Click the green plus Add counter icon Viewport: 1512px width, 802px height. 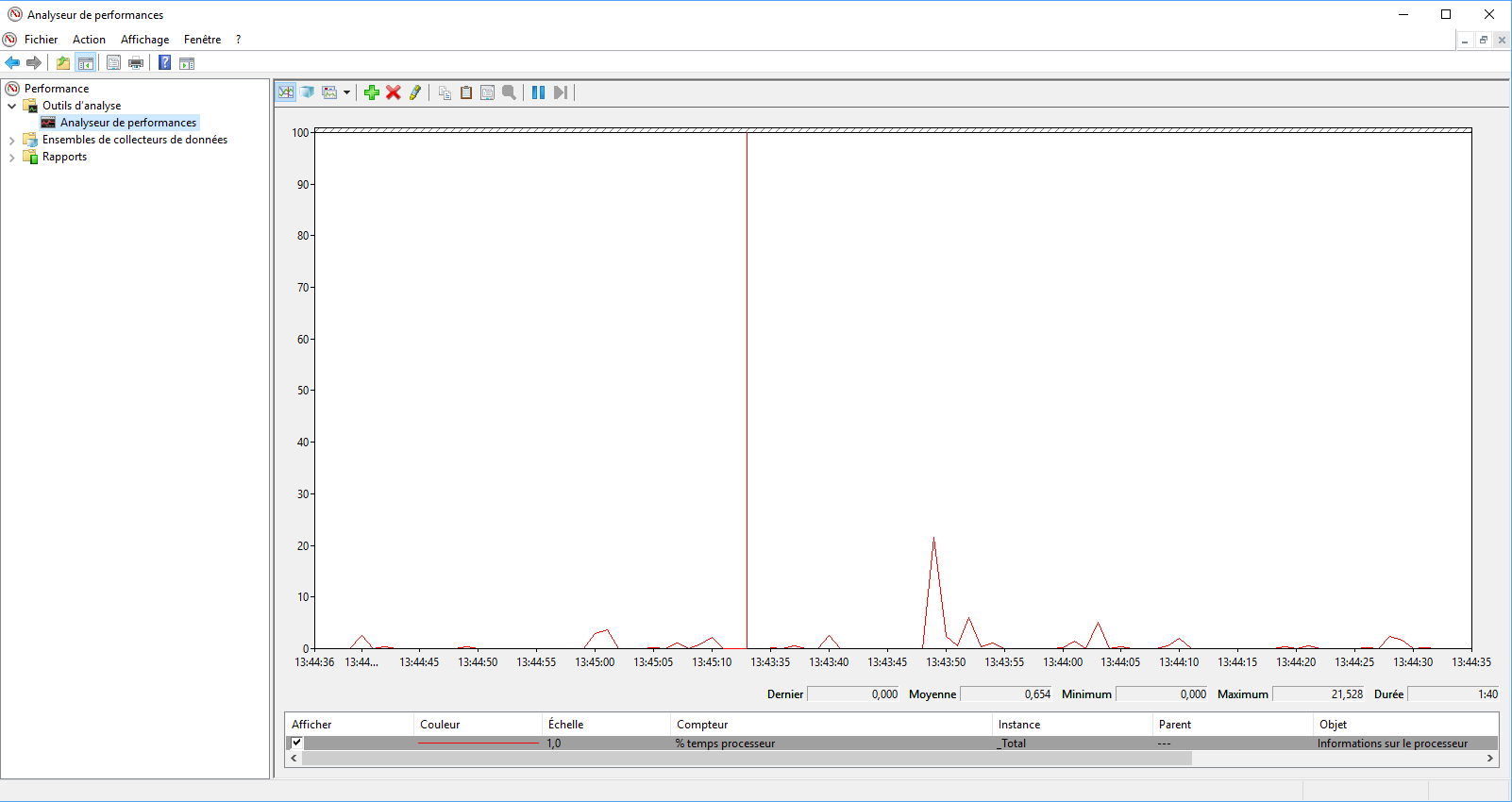pyautogui.click(x=372, y=92)
